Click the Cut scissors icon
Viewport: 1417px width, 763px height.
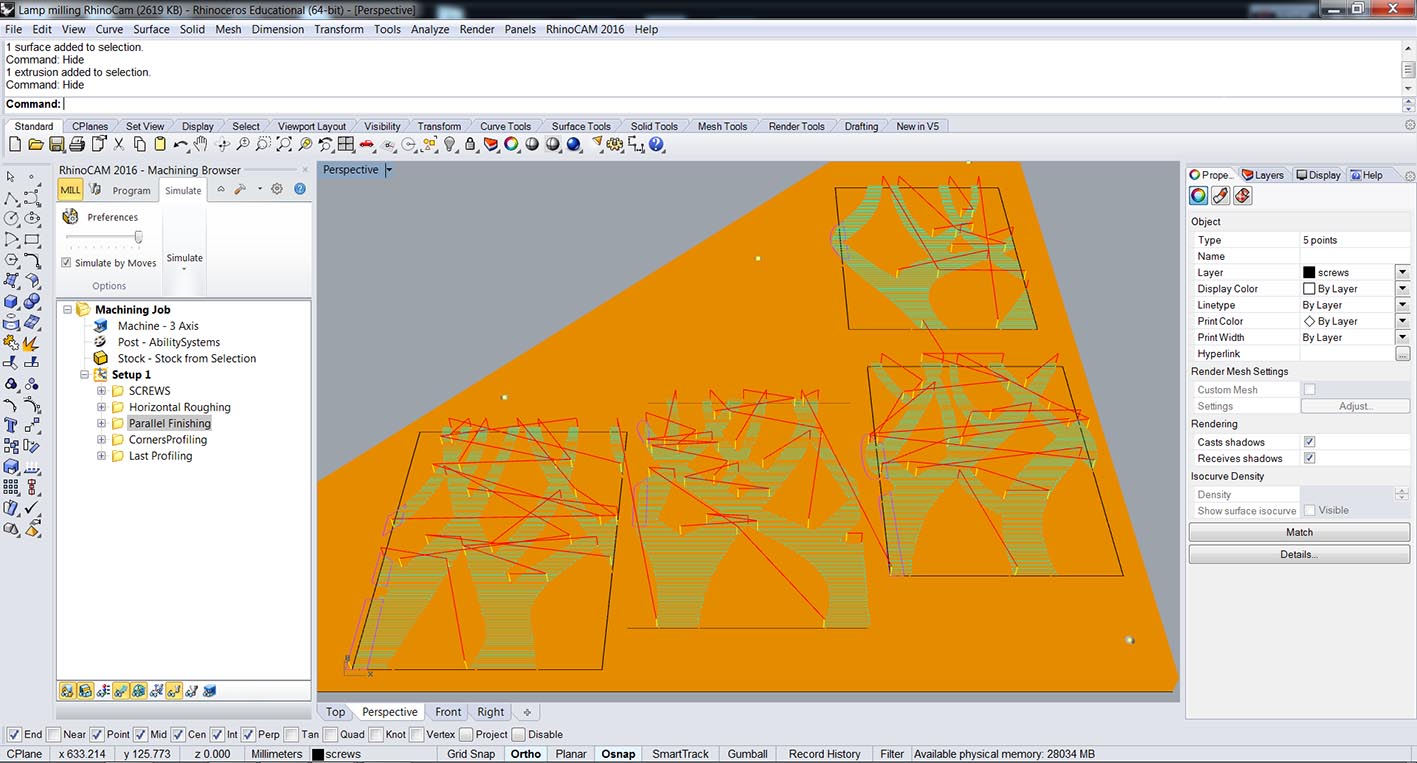(119, 145)
